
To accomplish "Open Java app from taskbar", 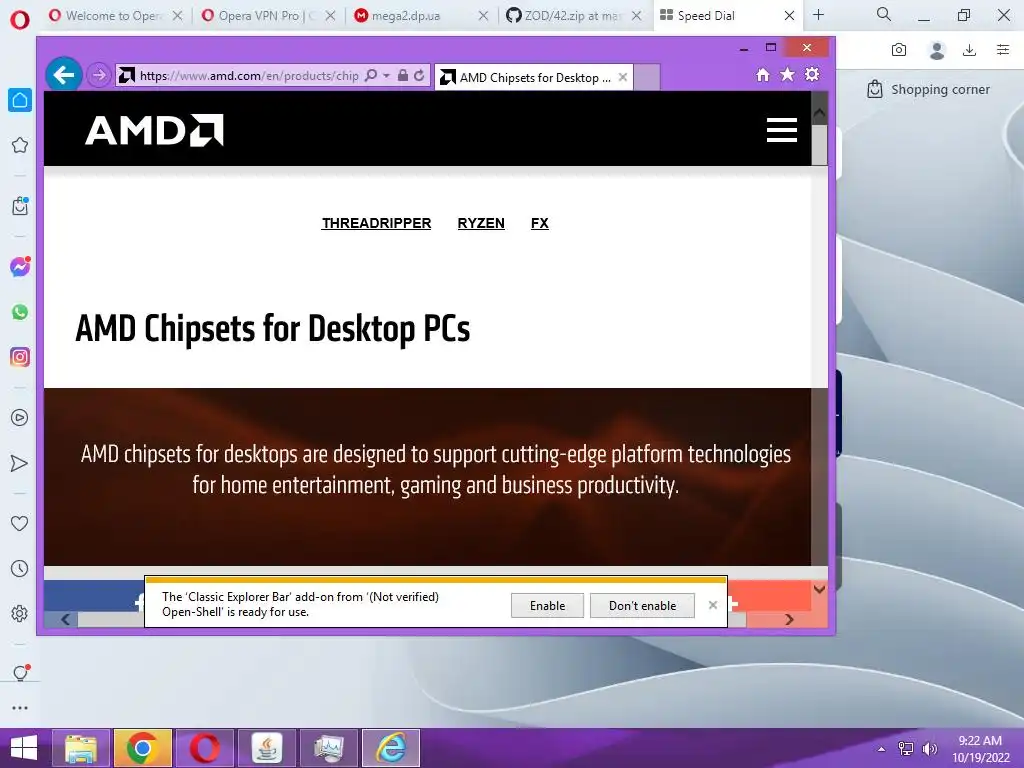I will click(266, 748).
